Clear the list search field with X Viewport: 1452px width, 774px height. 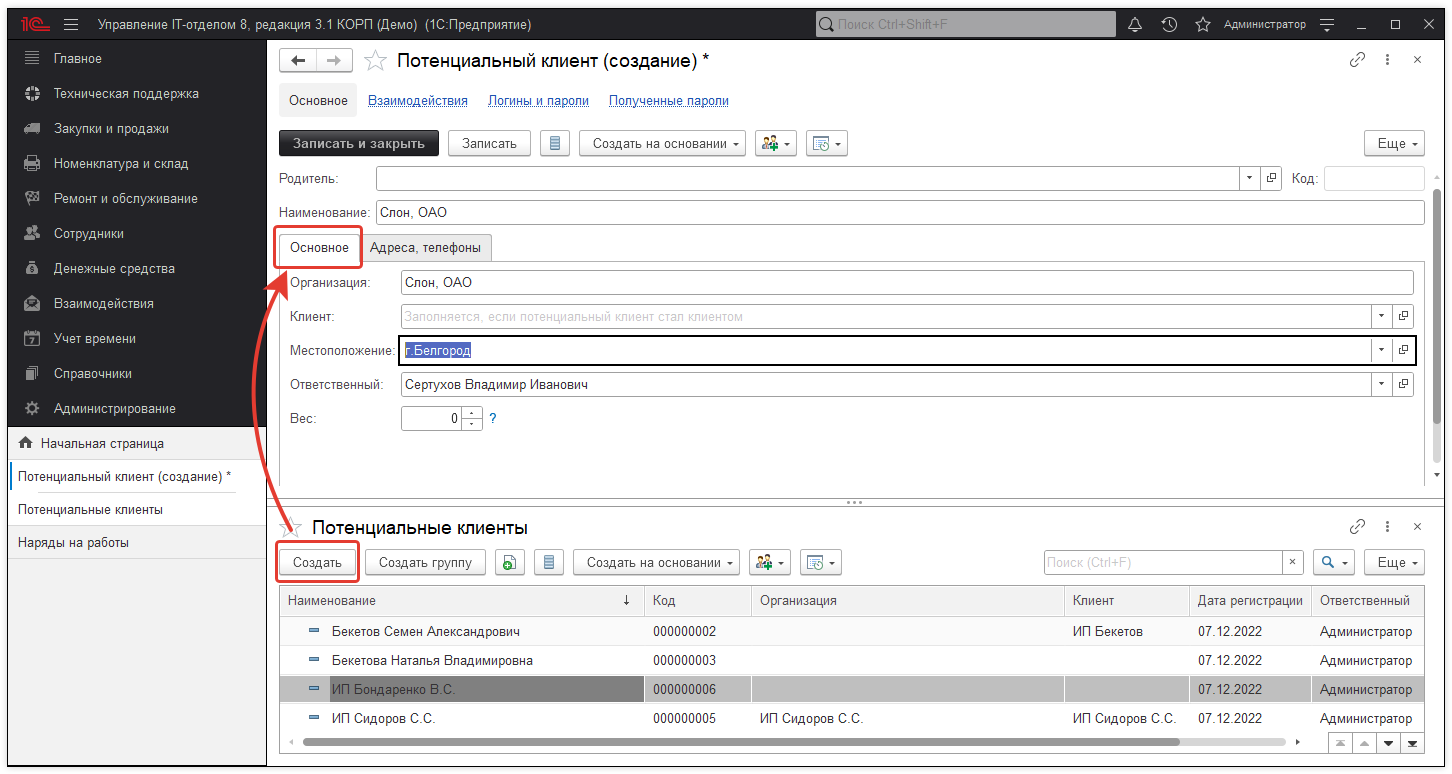[1293, 563]
